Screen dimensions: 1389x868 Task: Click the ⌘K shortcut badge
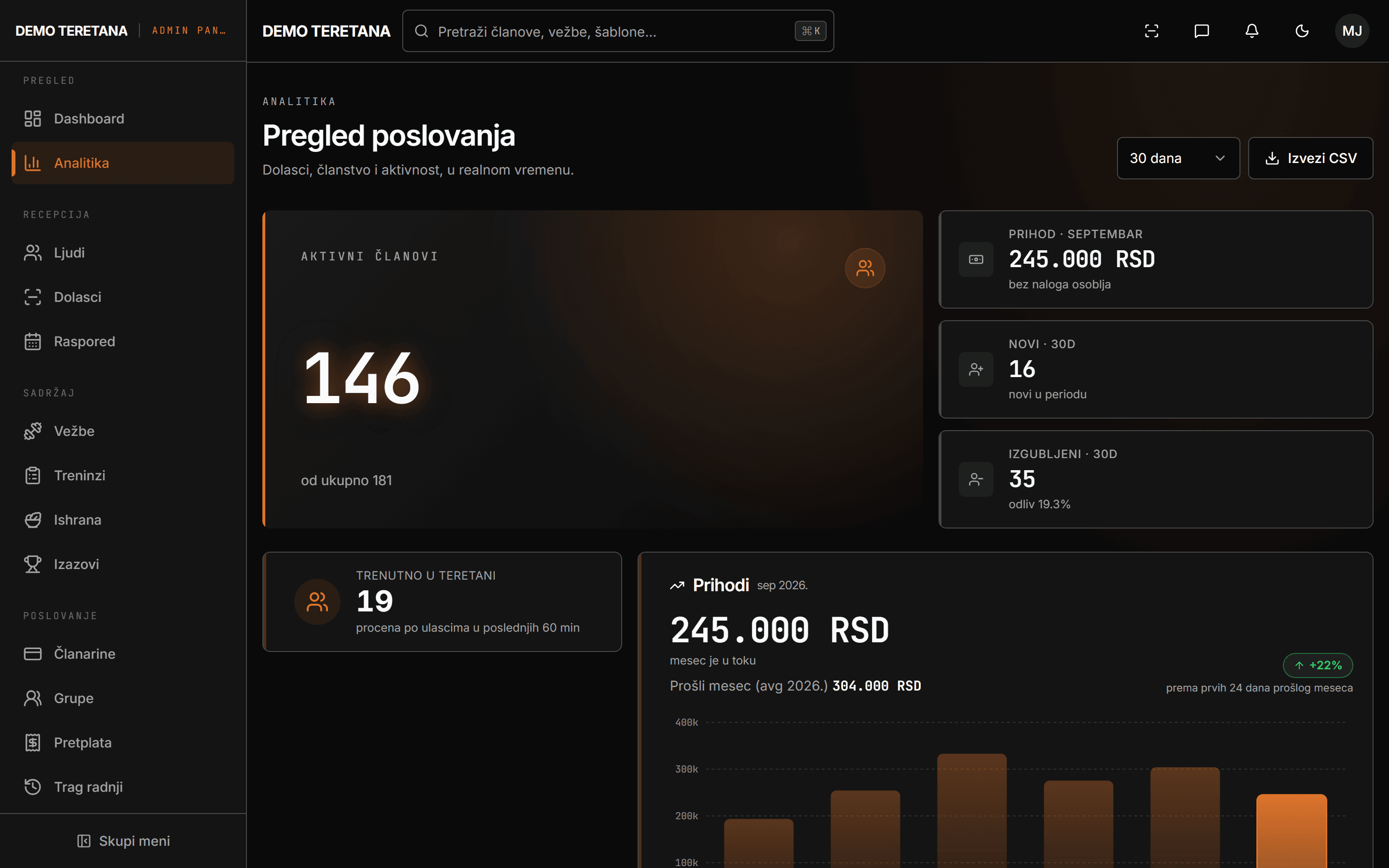[810, 31]
